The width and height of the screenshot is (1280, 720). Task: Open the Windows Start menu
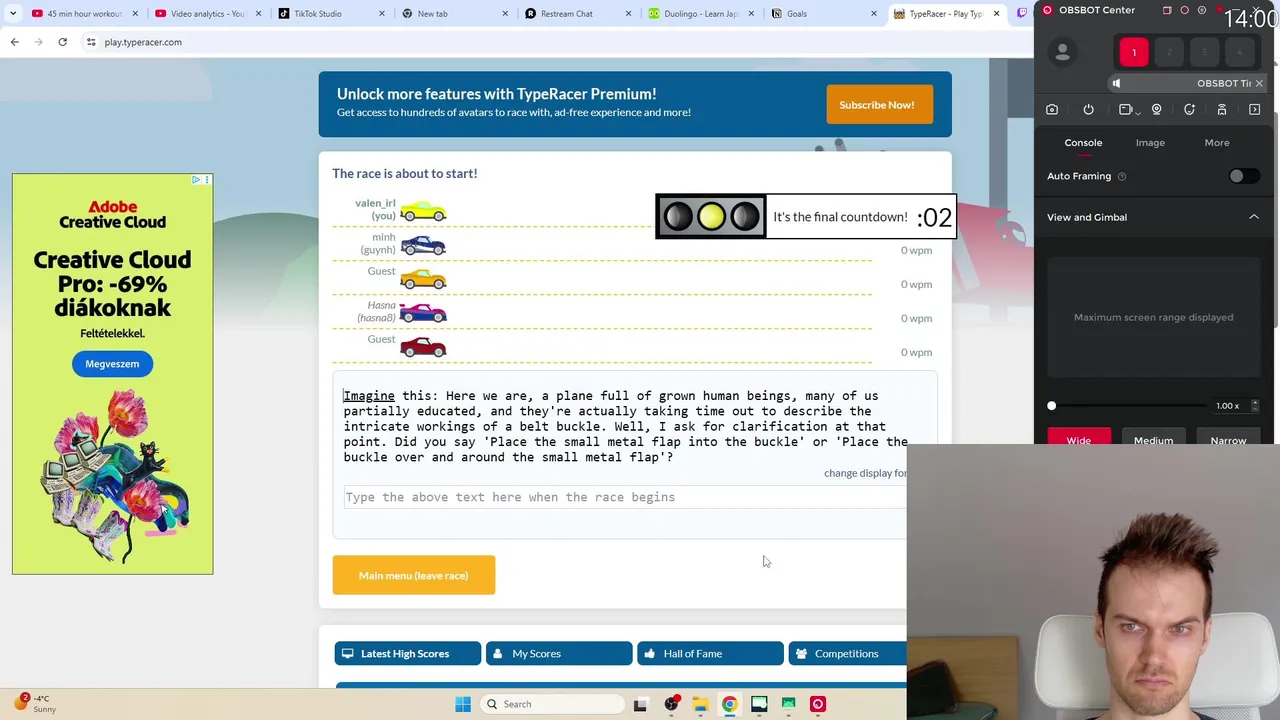[463, 704]
